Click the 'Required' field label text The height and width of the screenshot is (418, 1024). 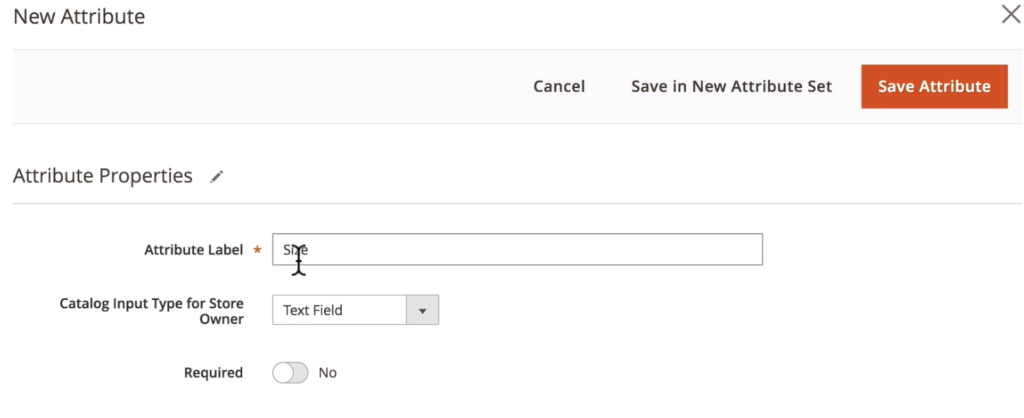(x=213, y=373)
